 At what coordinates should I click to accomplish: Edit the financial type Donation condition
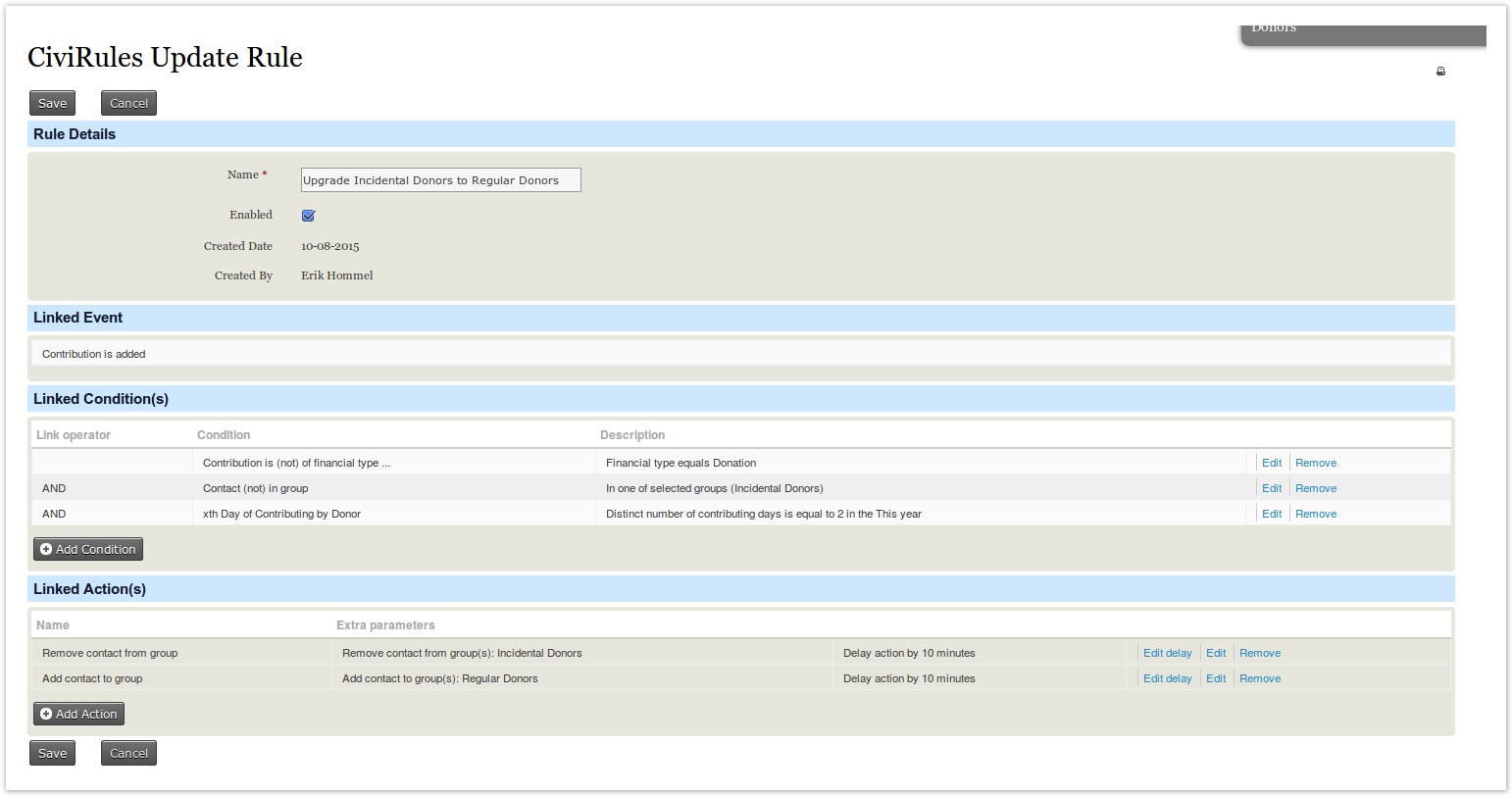pyautogui.click(x=1271, y=463)
